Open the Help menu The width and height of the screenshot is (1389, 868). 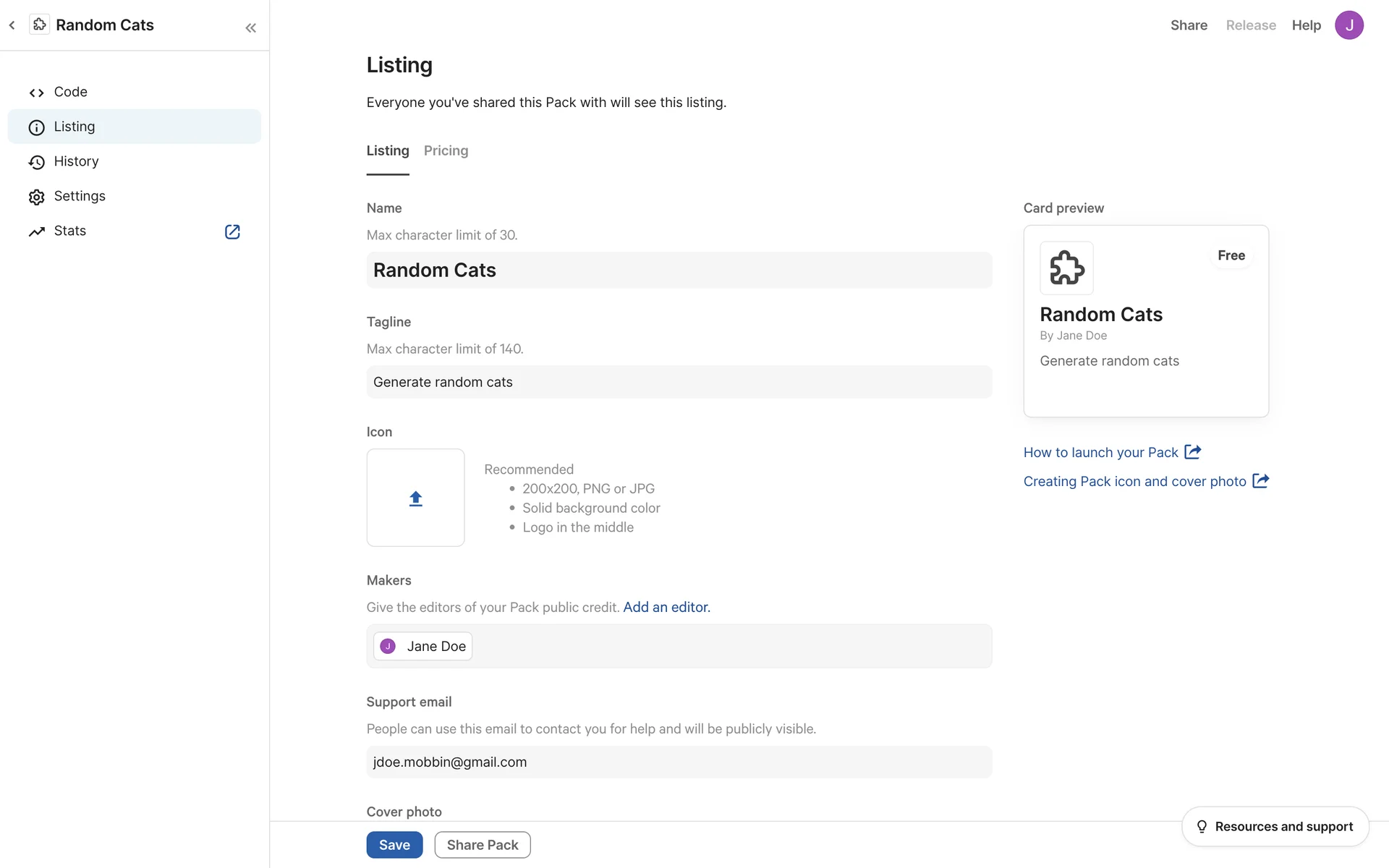pos(1306,25)
